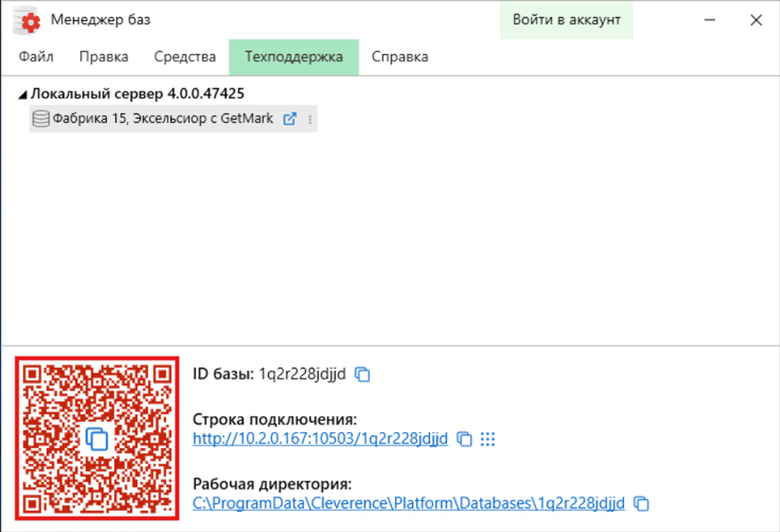Copy the ID базы value
780x532 pixels.
click(362, 374)
